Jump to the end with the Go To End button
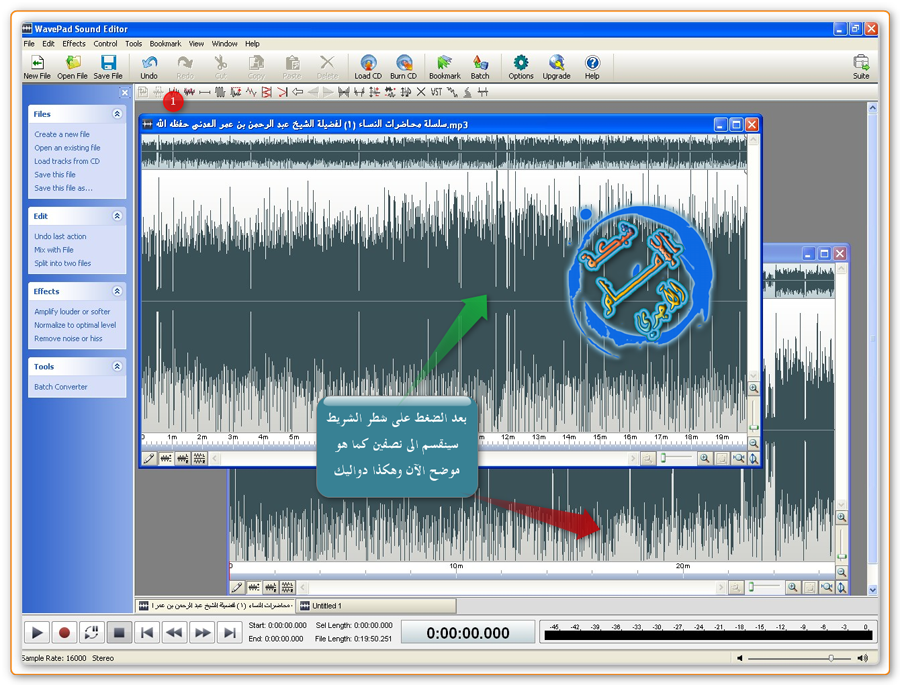900x685 pixels. (230, 633)
